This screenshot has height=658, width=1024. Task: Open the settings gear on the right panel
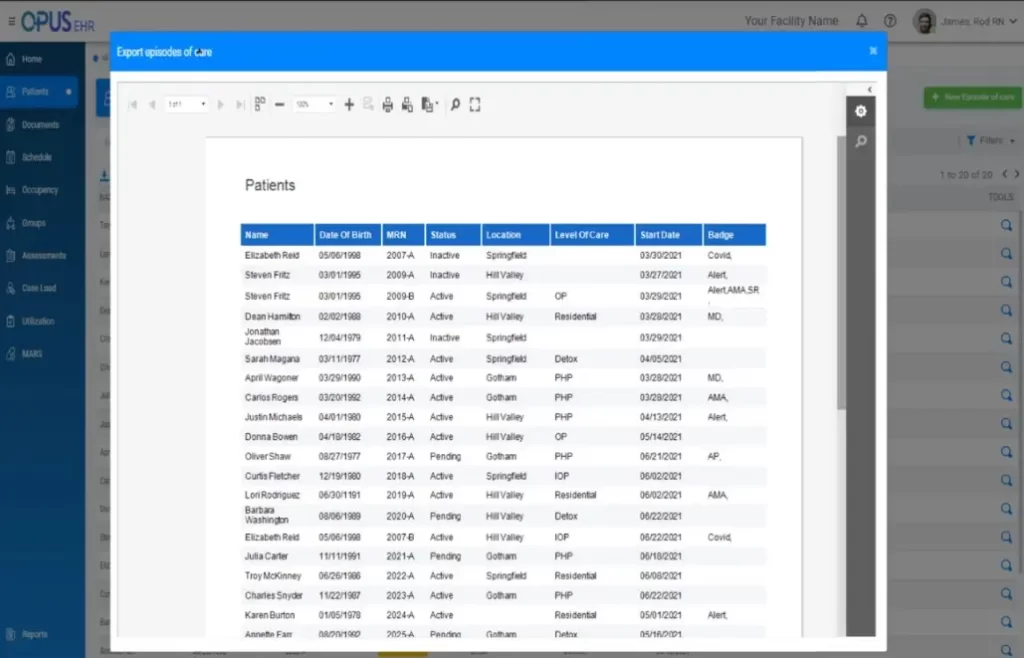[860, 112]
